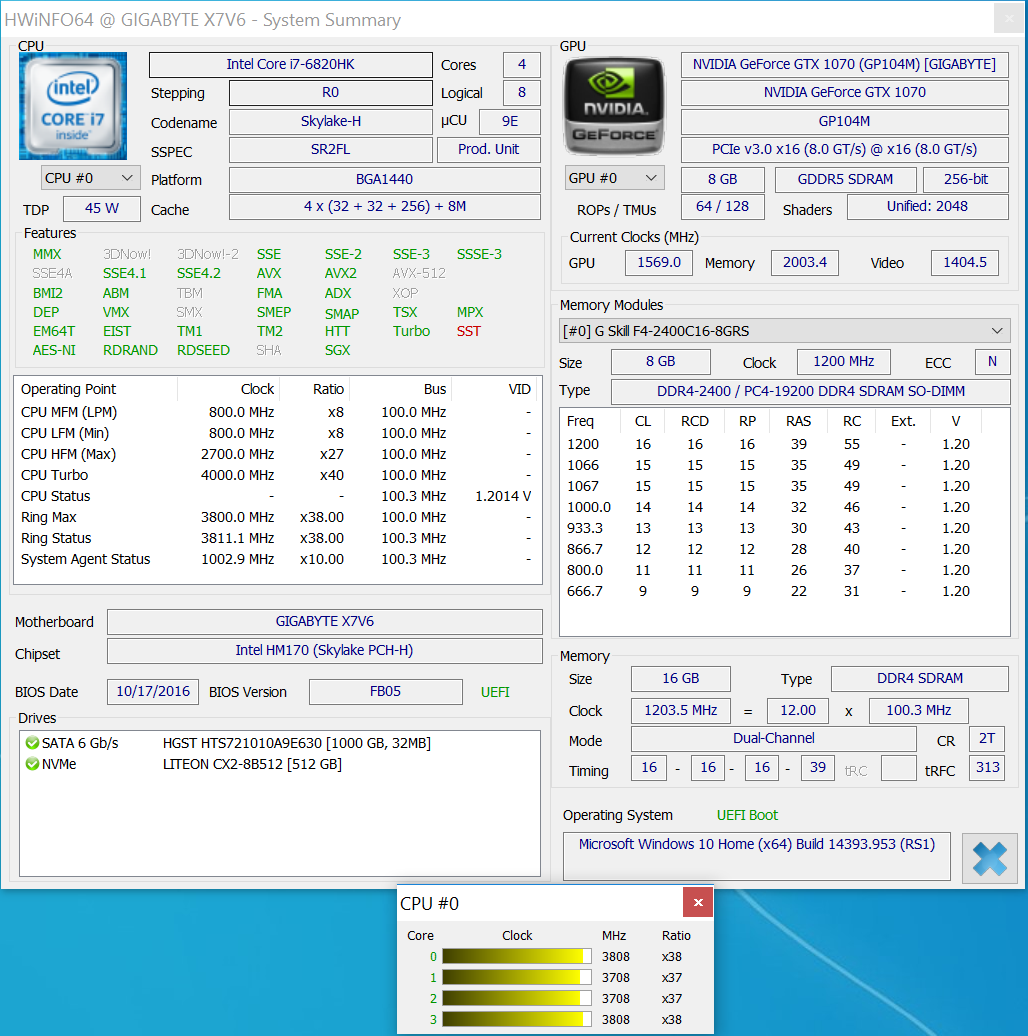Open the GPU #0 selector dropdown
This screenshot has width=1028, height=1036.
(x=614, y=178)
